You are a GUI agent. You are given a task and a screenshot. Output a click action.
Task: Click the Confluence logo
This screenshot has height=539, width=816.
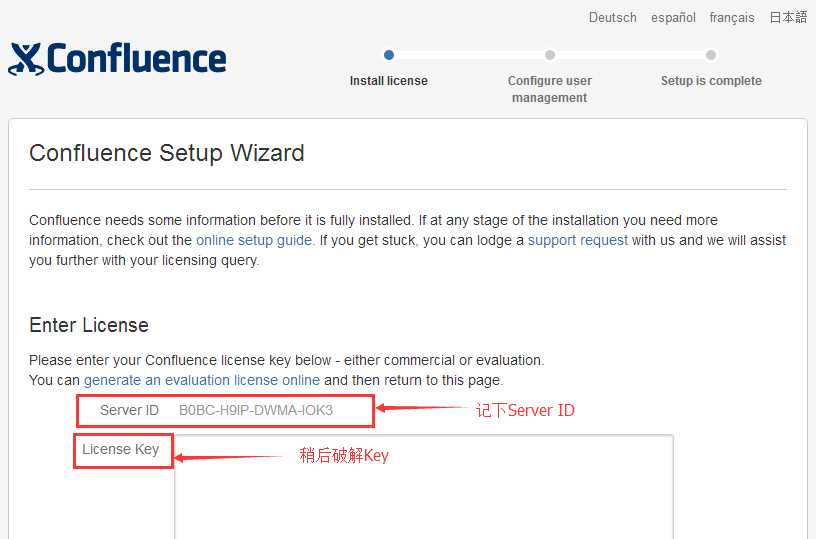[x=117, y=59]
